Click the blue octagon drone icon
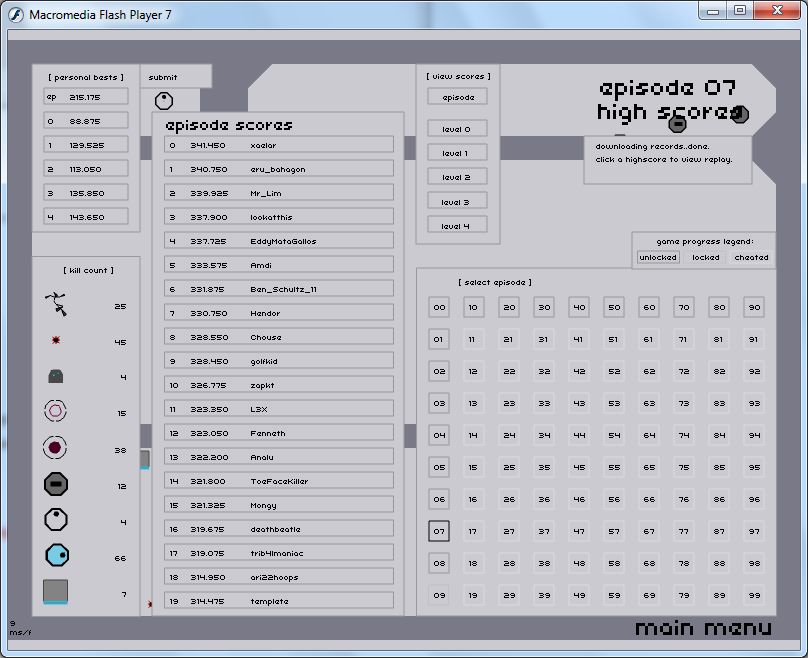Screen dimensions: 808x658 tap(57, 555)
